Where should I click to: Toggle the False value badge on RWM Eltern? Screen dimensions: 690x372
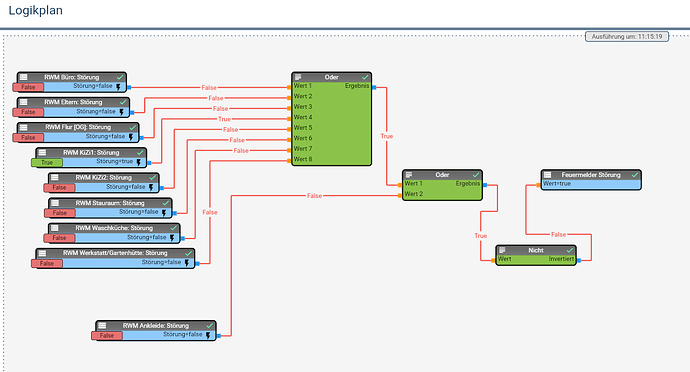[28, 112]
